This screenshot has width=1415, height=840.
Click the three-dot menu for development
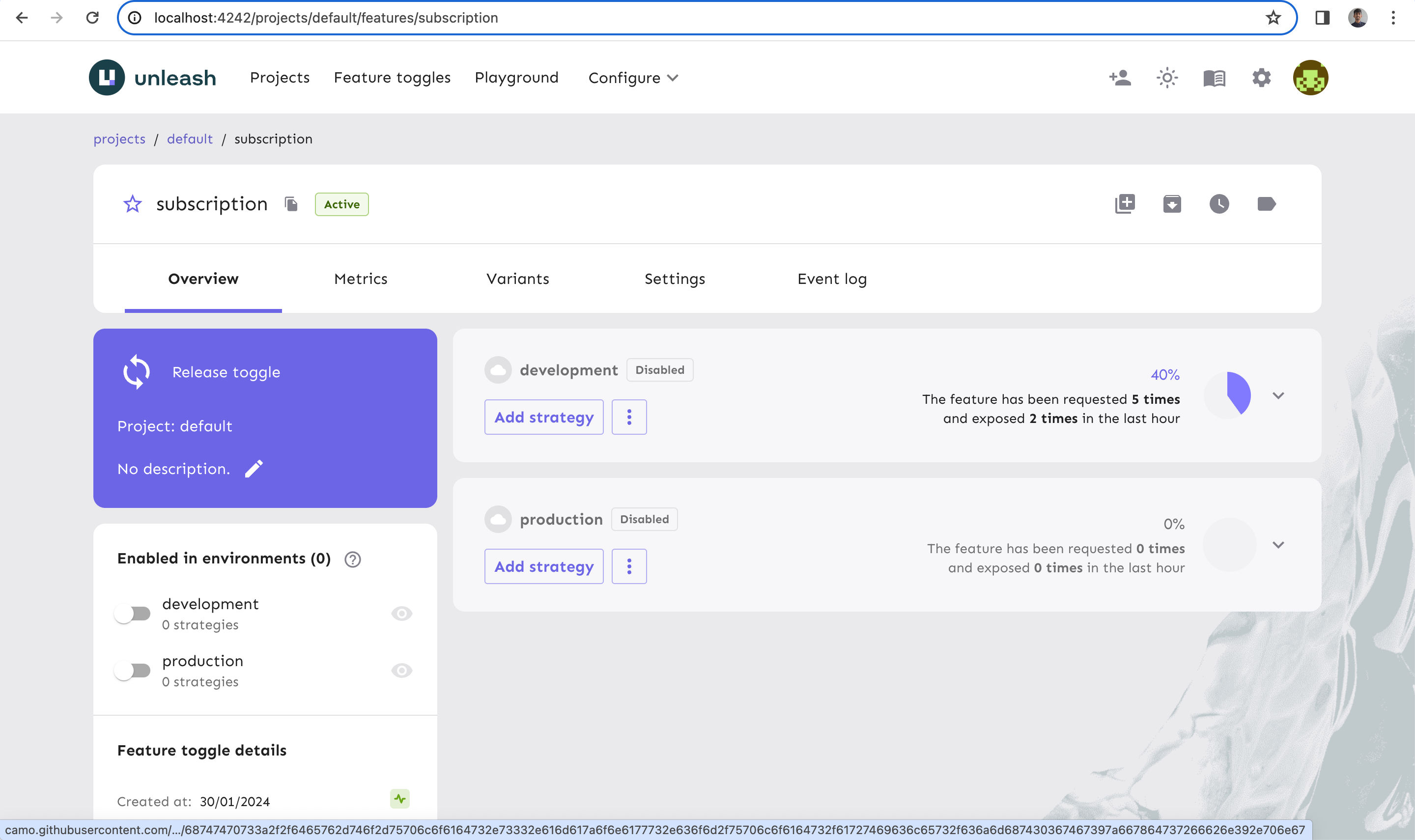[x=629, y=417]
